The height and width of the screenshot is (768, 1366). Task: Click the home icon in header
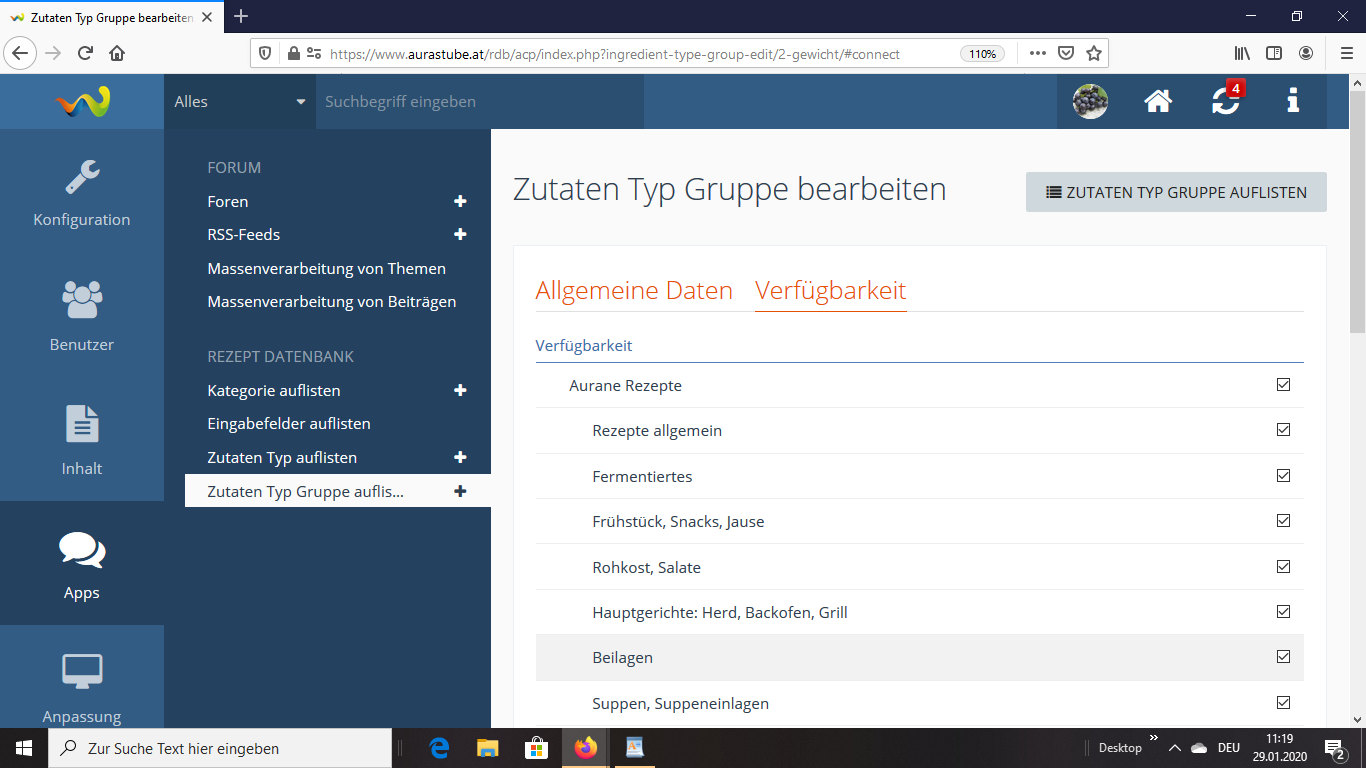point(1158,101)
